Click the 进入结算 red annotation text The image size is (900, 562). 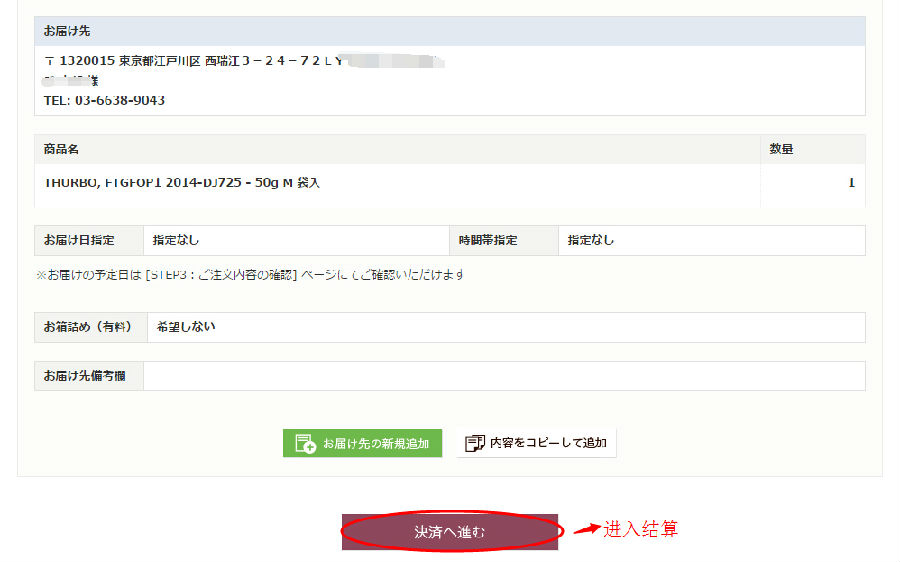[640, 529]
